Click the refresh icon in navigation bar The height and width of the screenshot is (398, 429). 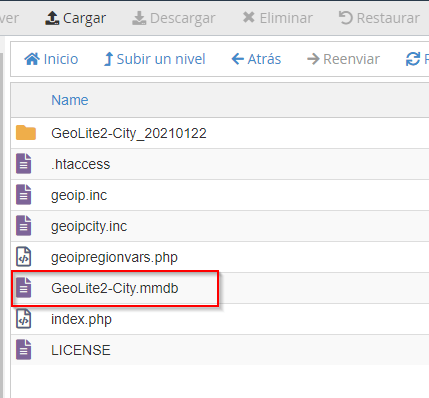pyautogui.click(x=413, y=59)
